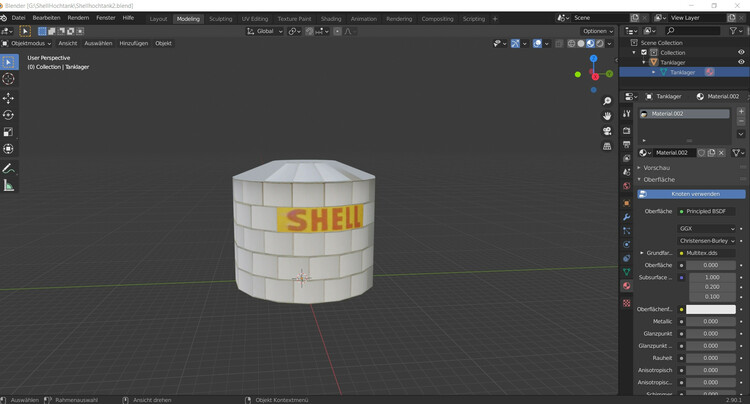Toggle Collection visibility eye
This screenshot has width=750, height=404.
[741, 53]
